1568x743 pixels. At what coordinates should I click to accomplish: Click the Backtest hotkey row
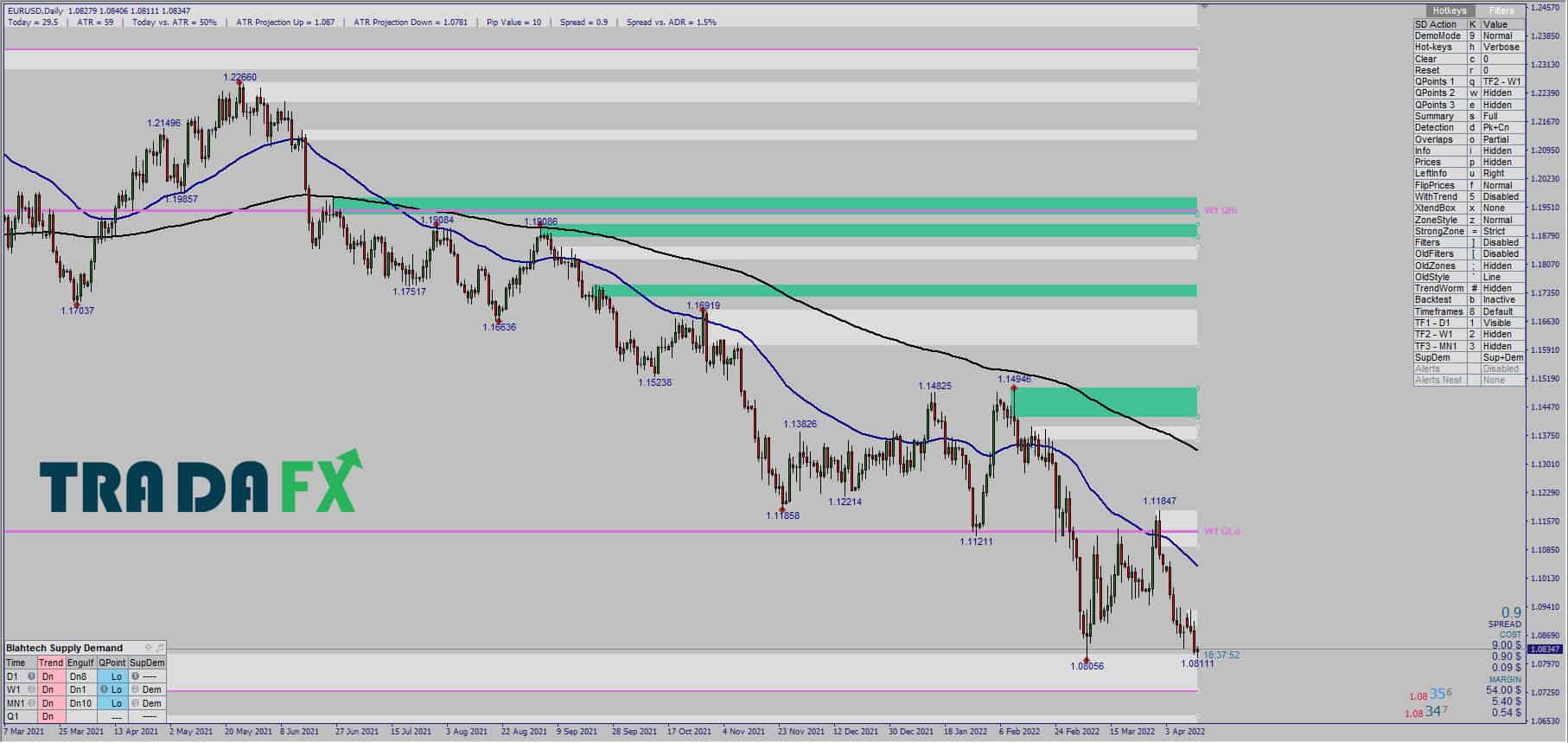(x=1469, y=299)
